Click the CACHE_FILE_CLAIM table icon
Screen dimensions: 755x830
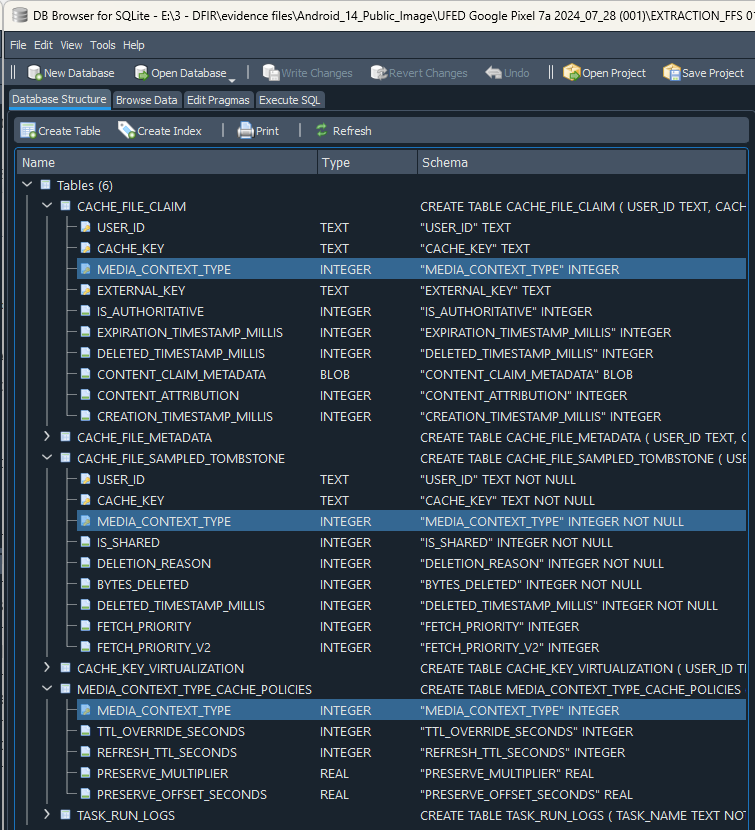click(65, 206)
